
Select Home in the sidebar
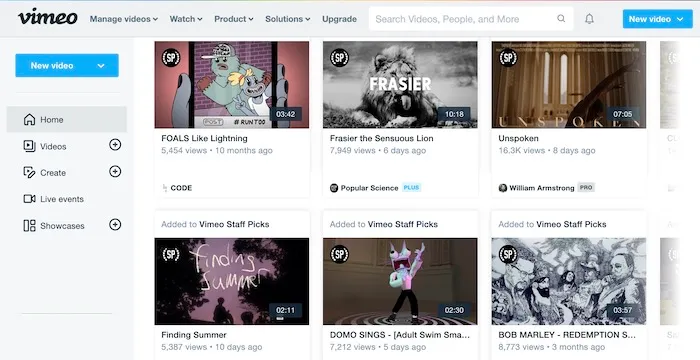(x=67, y=120)
